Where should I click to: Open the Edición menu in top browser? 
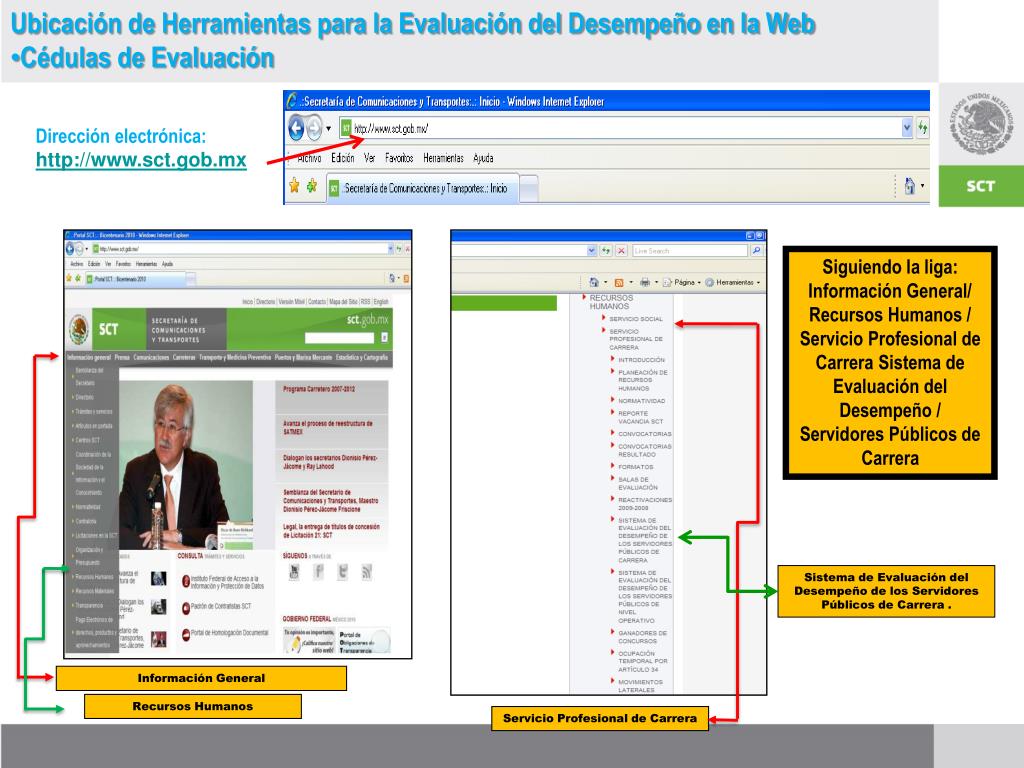tap(342, 158)
